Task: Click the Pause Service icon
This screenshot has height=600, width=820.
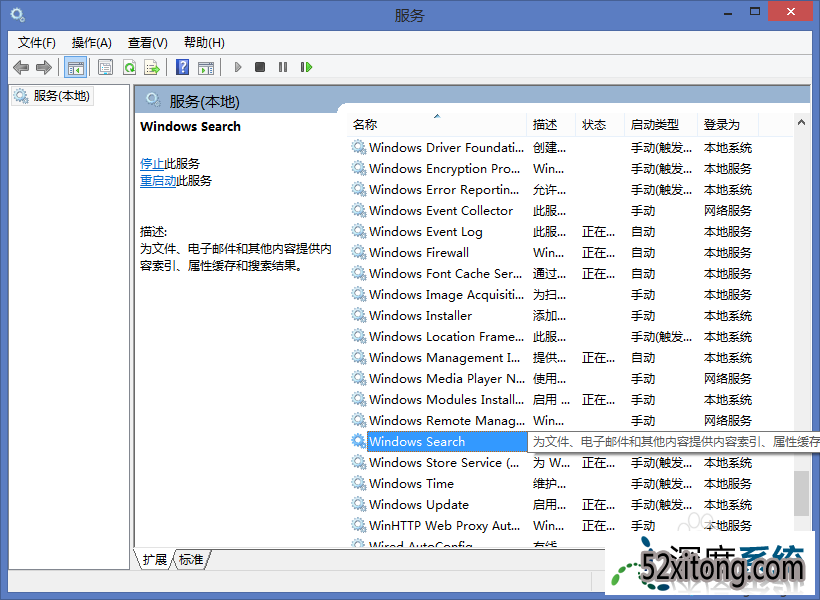Action: [283, 67]
